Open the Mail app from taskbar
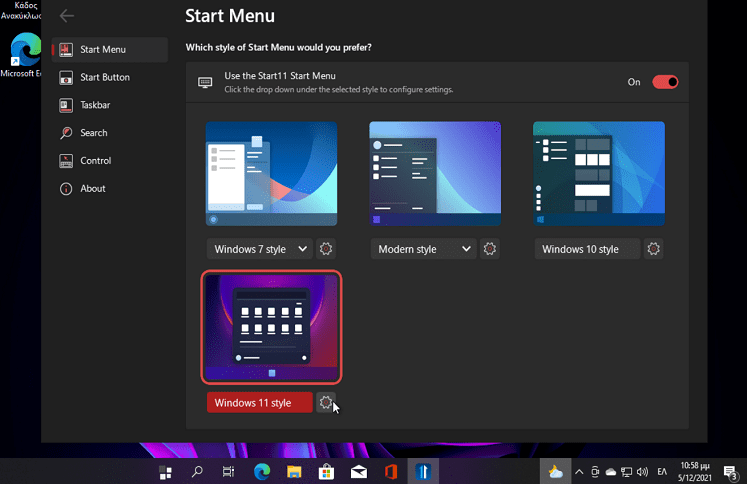 click(359, 472)
